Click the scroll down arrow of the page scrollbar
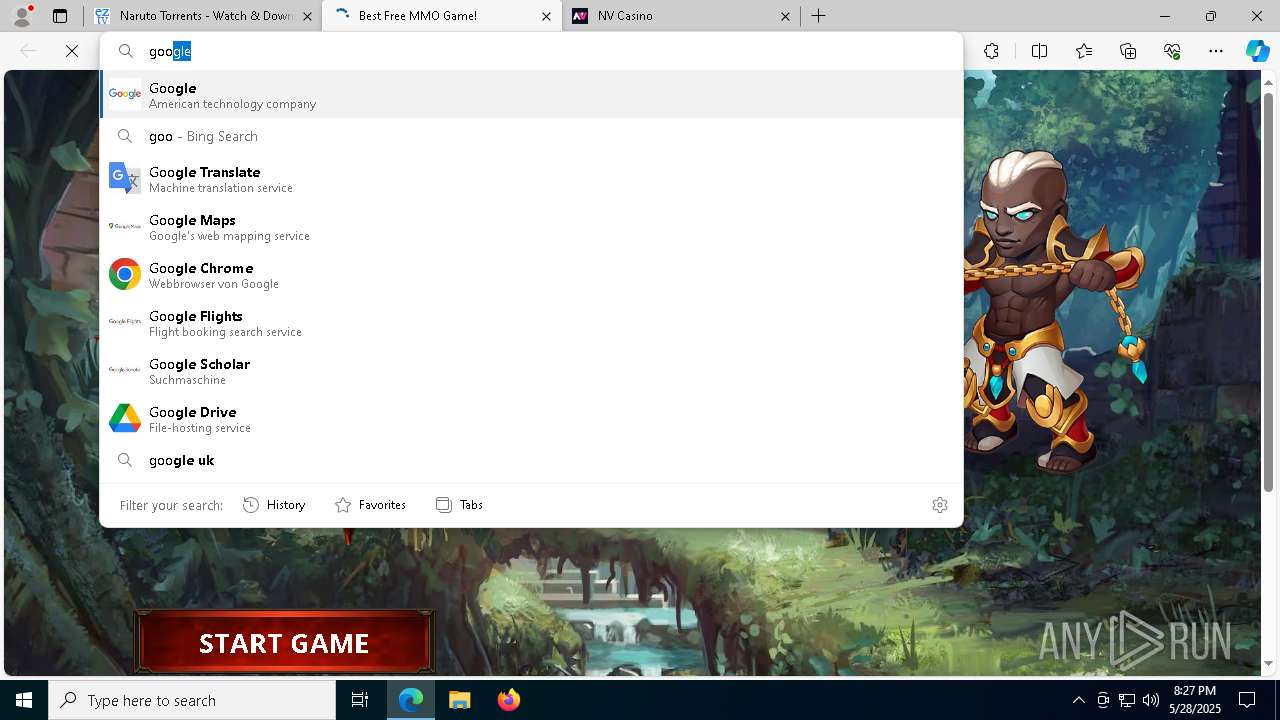 click(x=1269, y=663)
